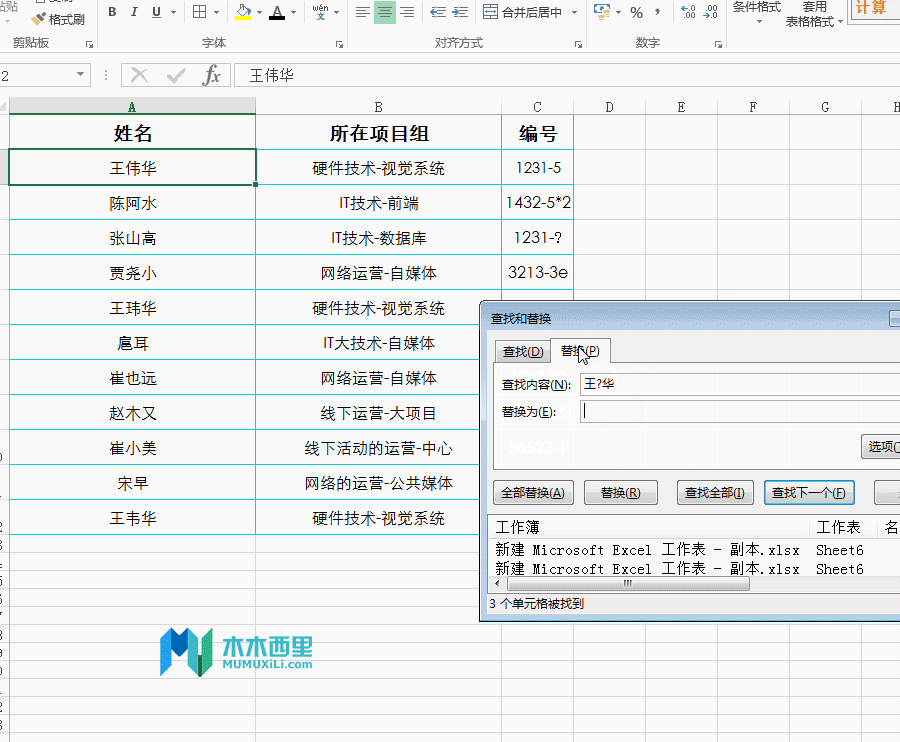Select column C header
Image resolution: width=900 pixels, height=742 pixels.
click(537, 107)
